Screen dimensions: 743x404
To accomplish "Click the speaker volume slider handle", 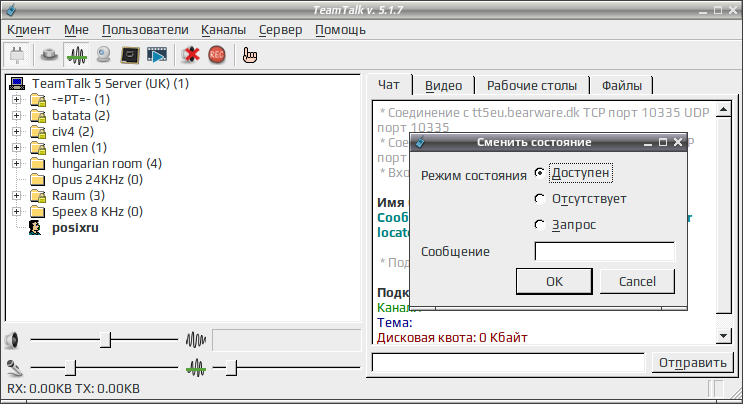I will [x=106, y=340].
